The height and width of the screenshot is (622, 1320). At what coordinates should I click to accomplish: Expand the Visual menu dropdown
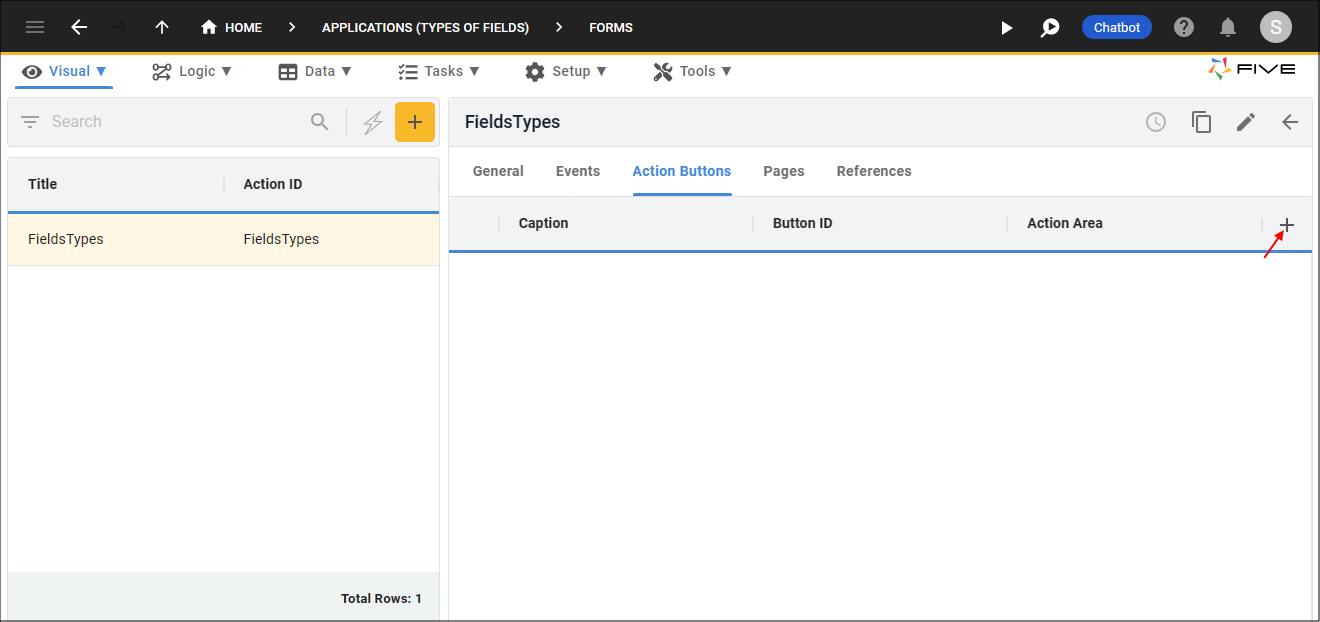click(65, 71)
